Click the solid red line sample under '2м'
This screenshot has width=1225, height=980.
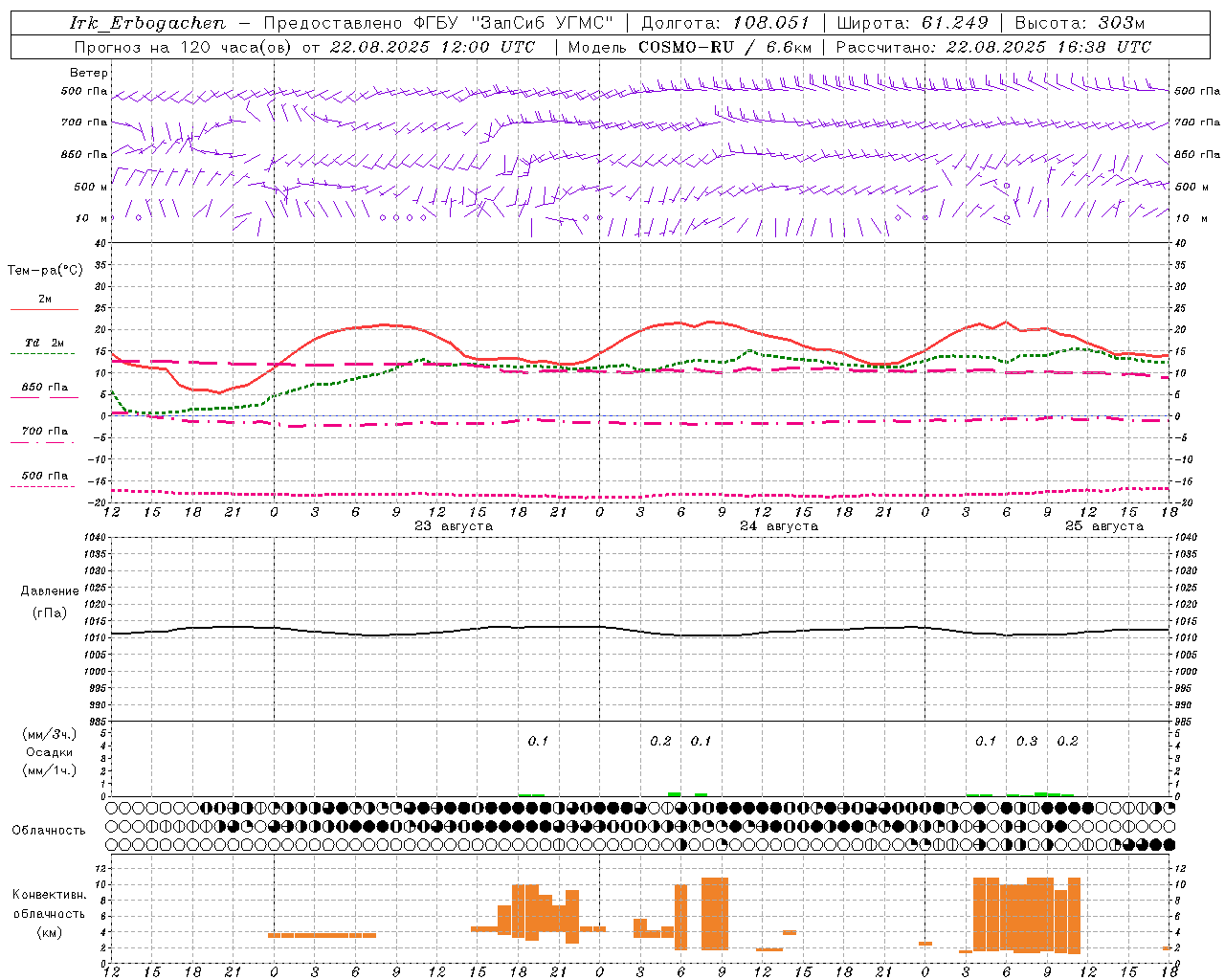(44, 310)
